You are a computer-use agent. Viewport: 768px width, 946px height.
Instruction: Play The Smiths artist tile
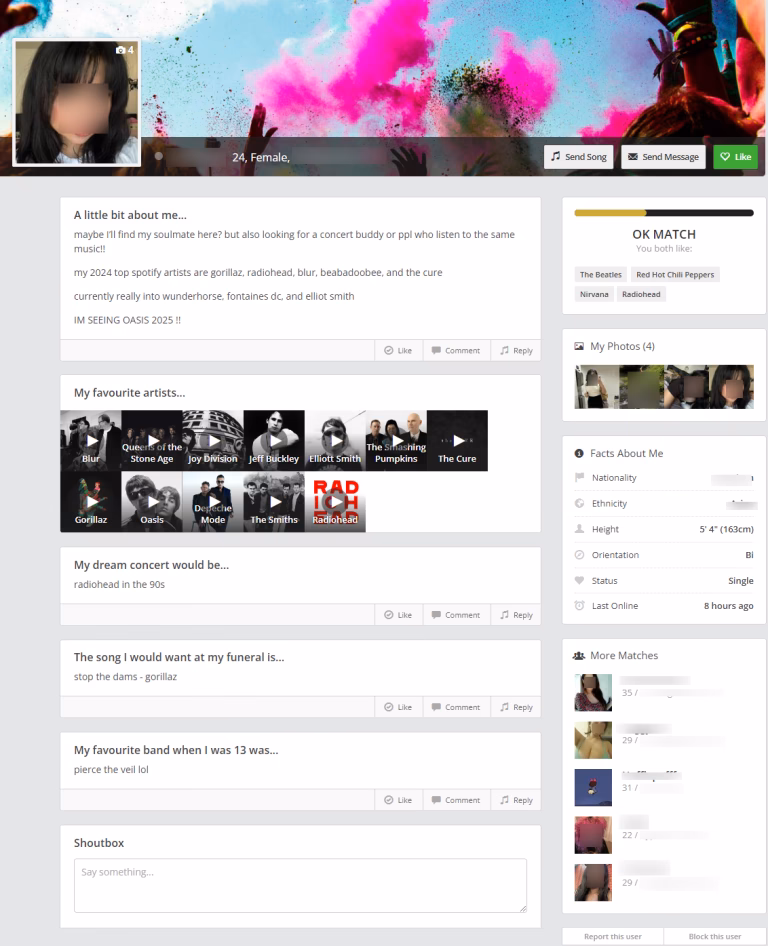tap(274, 501)
